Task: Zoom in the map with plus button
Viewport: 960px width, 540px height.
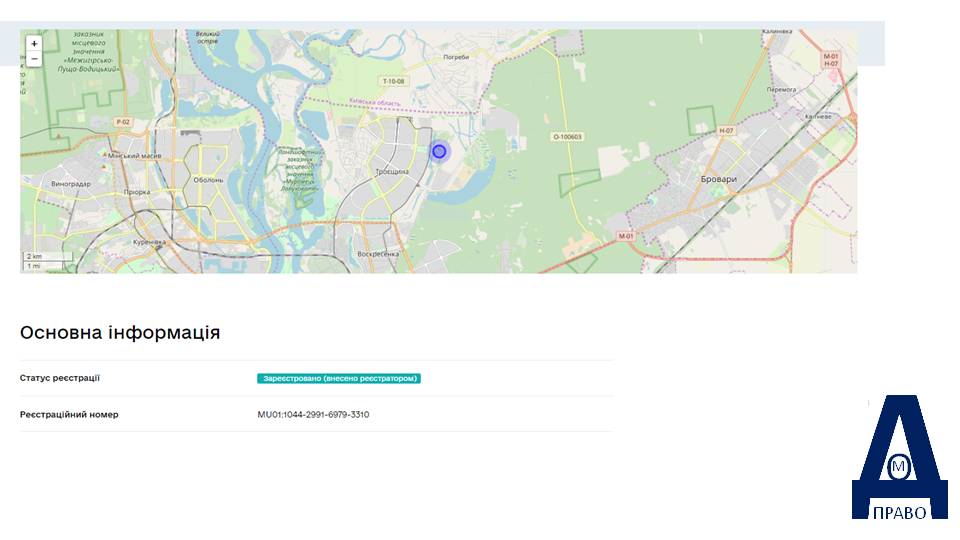Action: click(x=34, y=43)
